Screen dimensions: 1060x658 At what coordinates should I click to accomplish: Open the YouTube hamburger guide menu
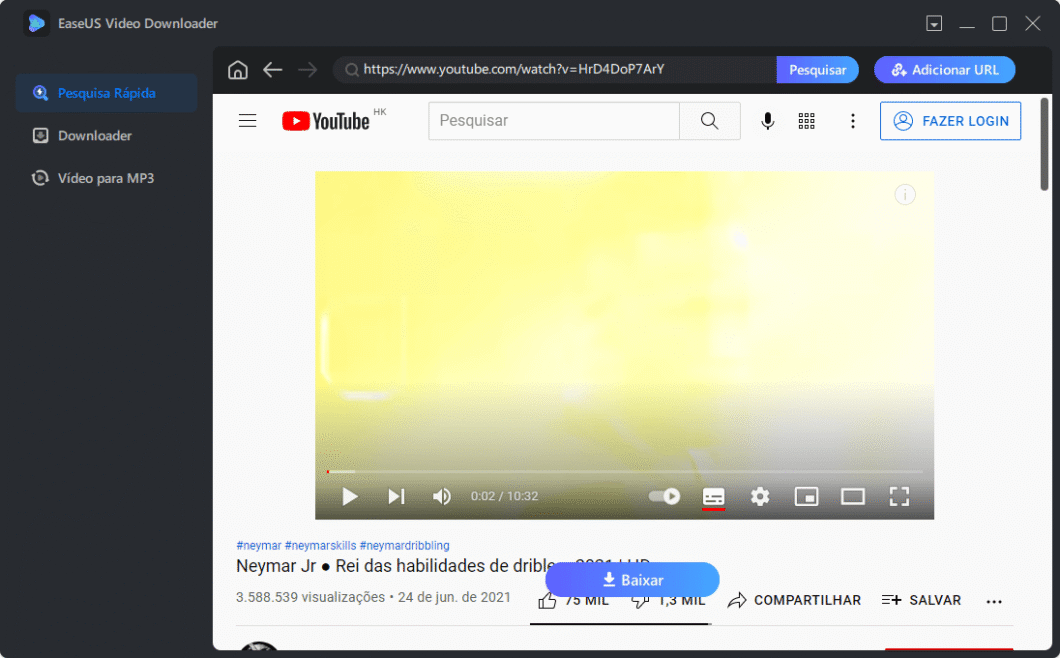(x=247, y=120)
